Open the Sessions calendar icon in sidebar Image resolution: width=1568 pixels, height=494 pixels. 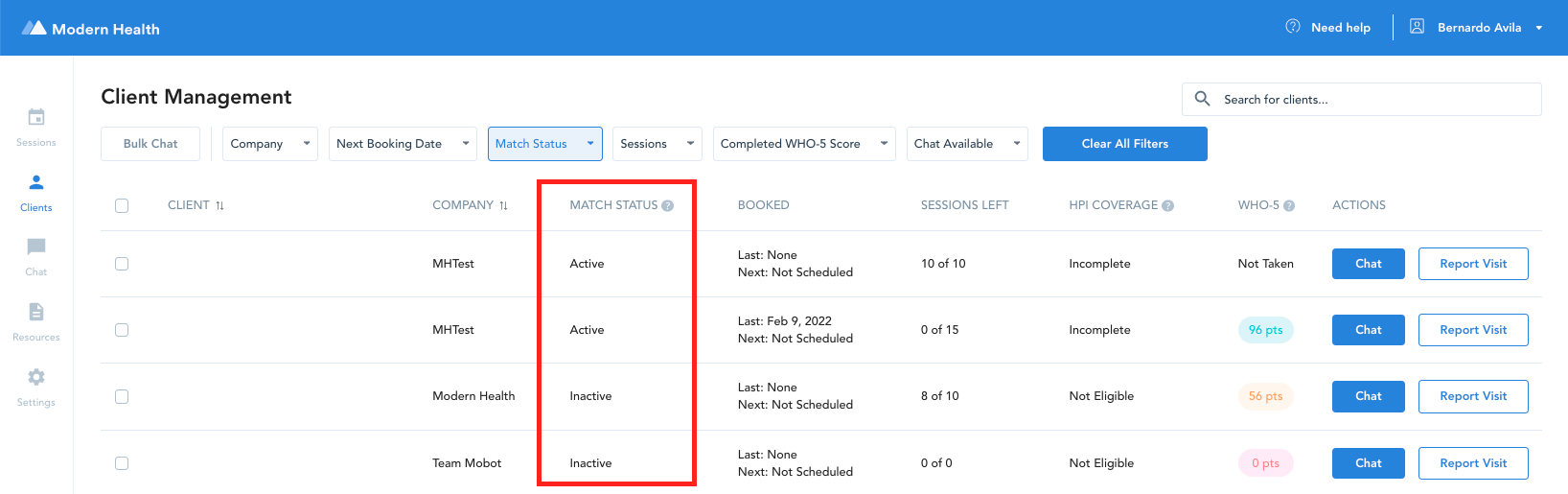(x=36, y=118)
